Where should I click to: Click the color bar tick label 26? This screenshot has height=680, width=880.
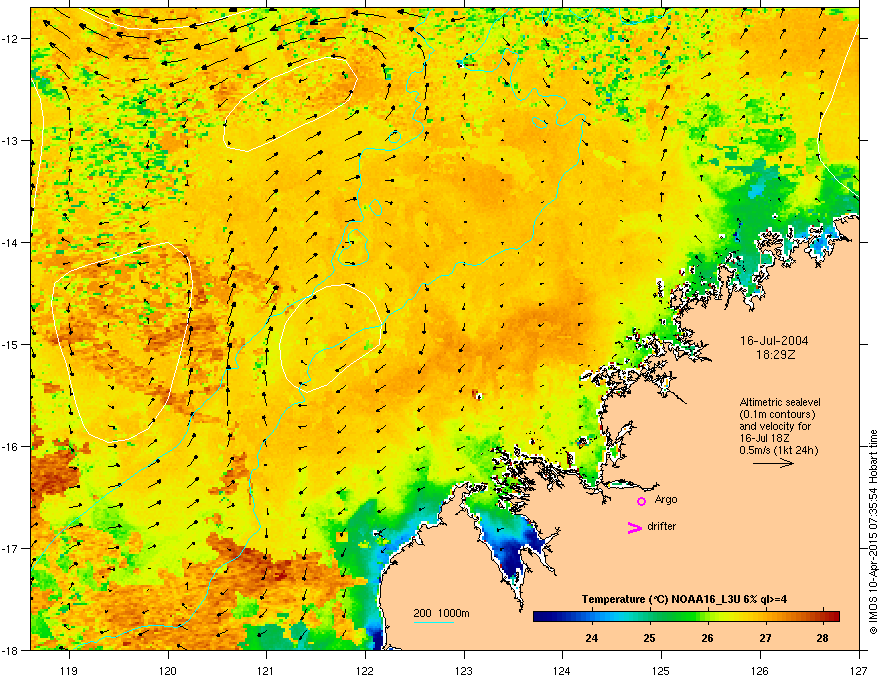707,638
